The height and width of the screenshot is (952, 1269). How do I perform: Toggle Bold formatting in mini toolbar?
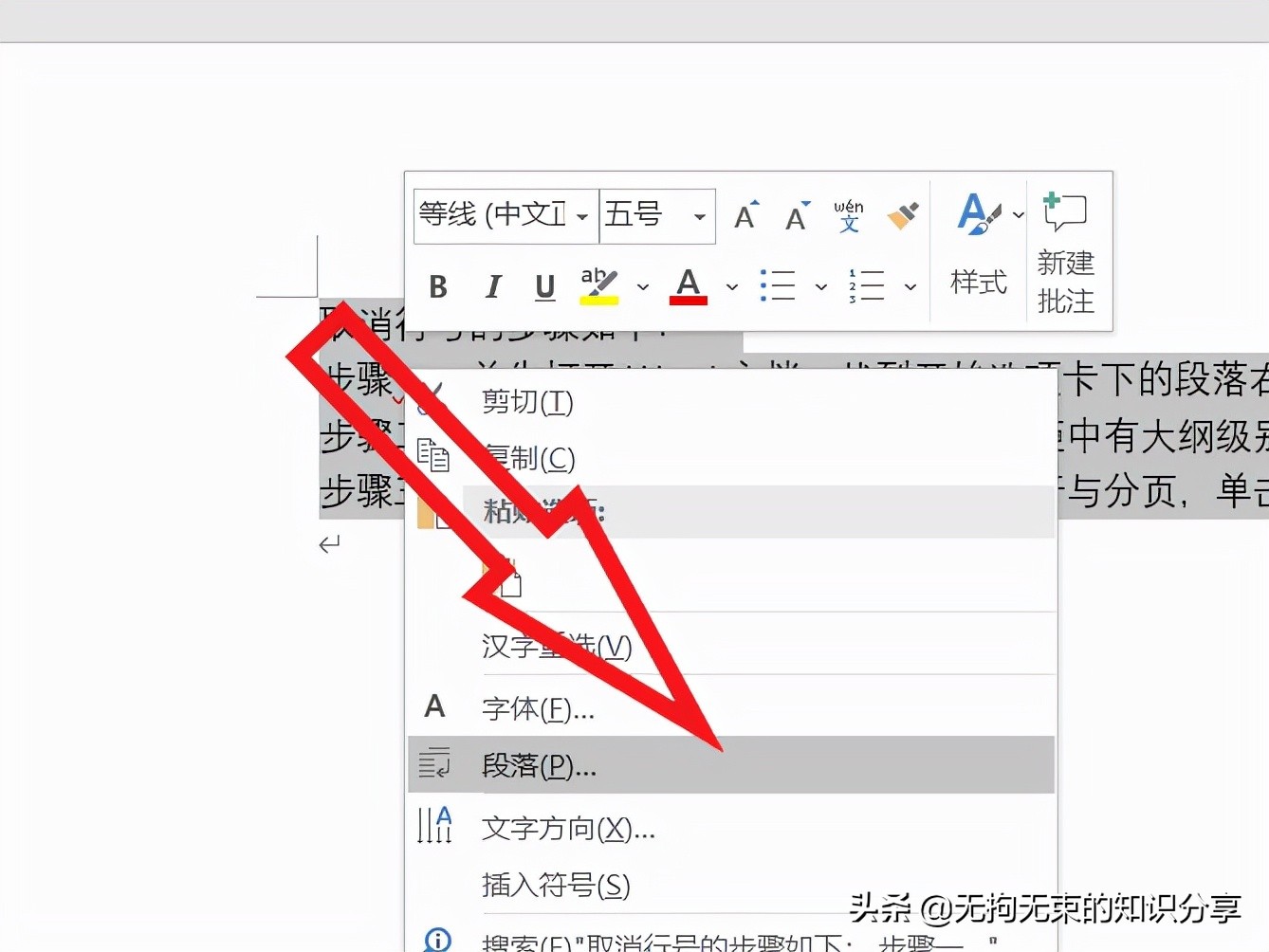(438, 286)
